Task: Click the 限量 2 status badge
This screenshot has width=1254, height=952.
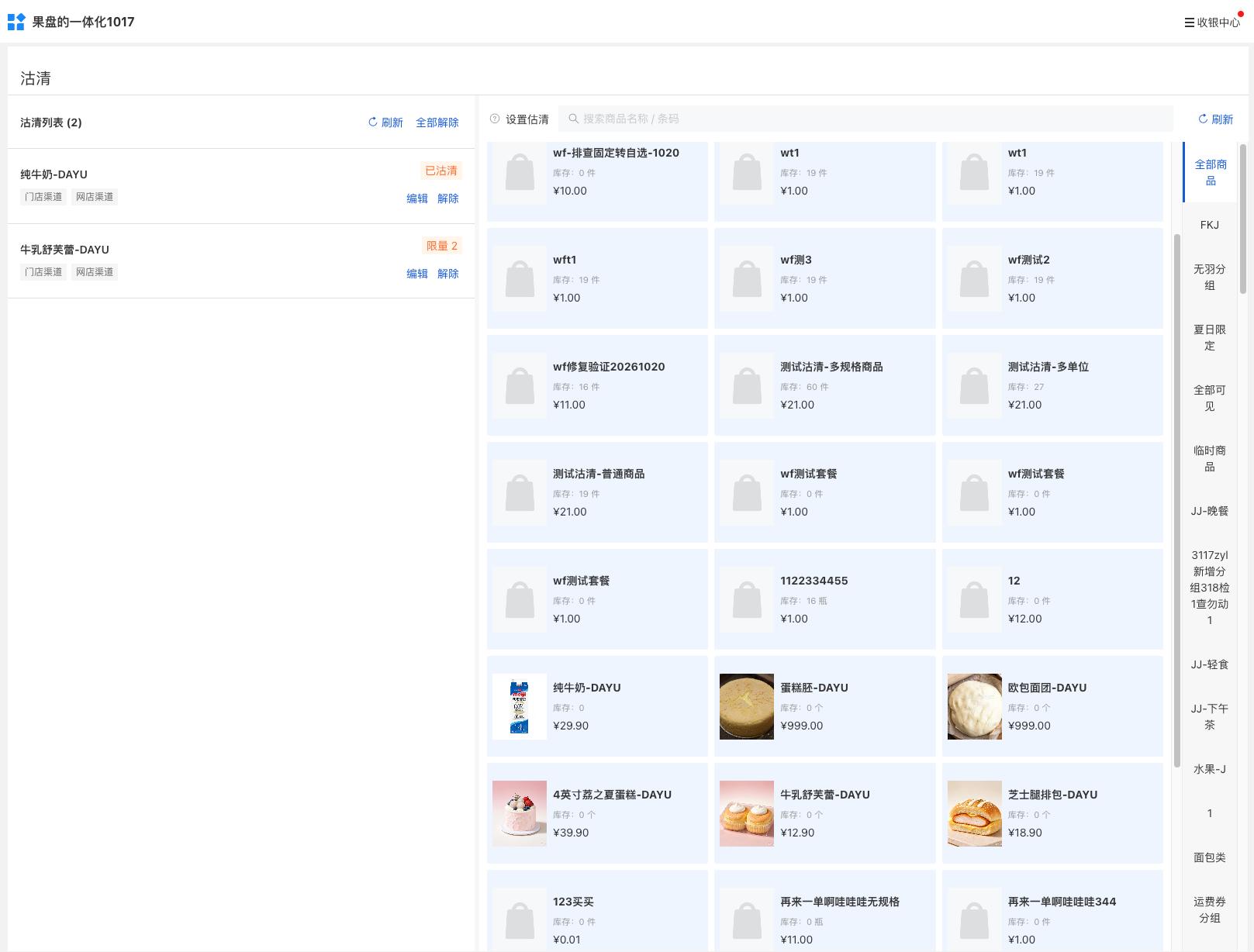Action: (441, 246)
